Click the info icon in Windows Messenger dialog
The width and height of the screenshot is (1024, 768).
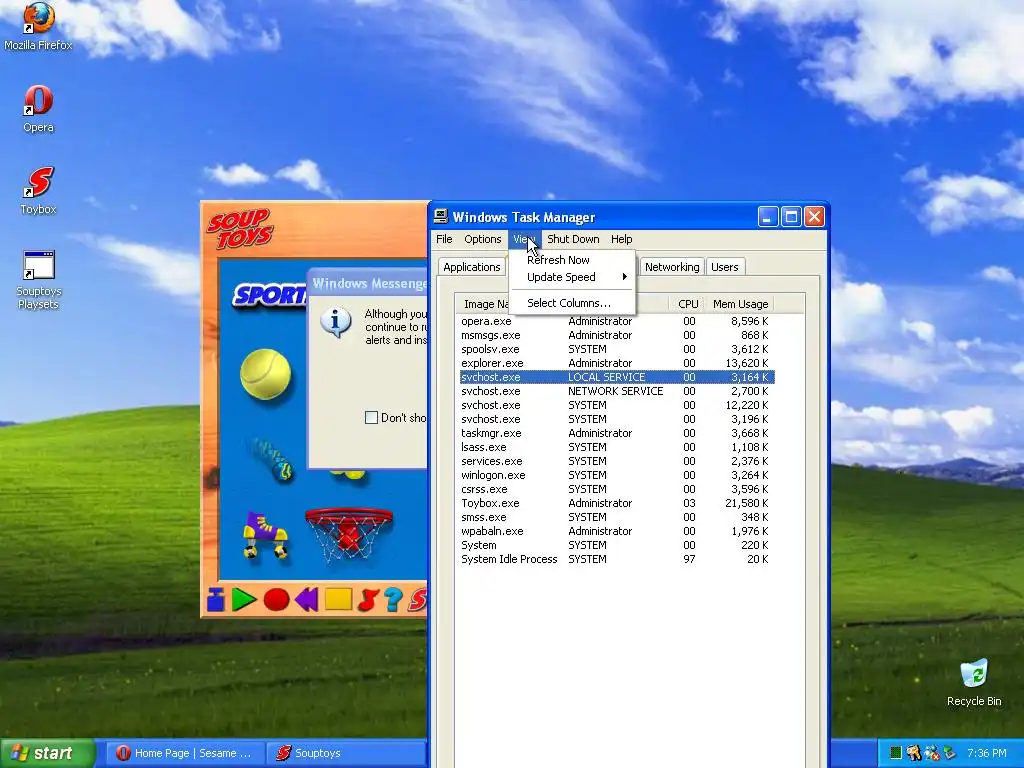336,323
